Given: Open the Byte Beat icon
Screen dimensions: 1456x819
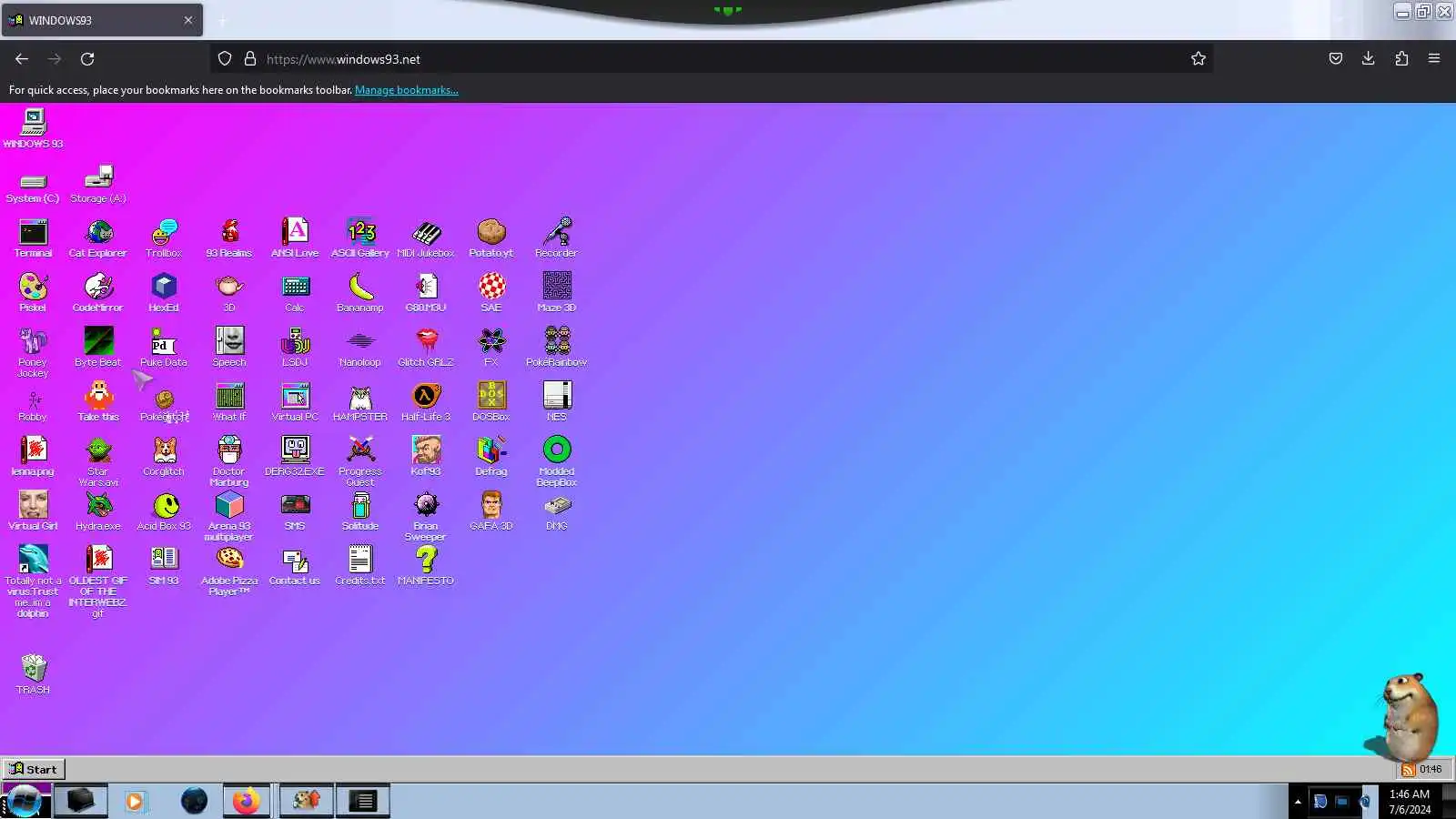Looking at the screenshot, I should click(98, 348).
